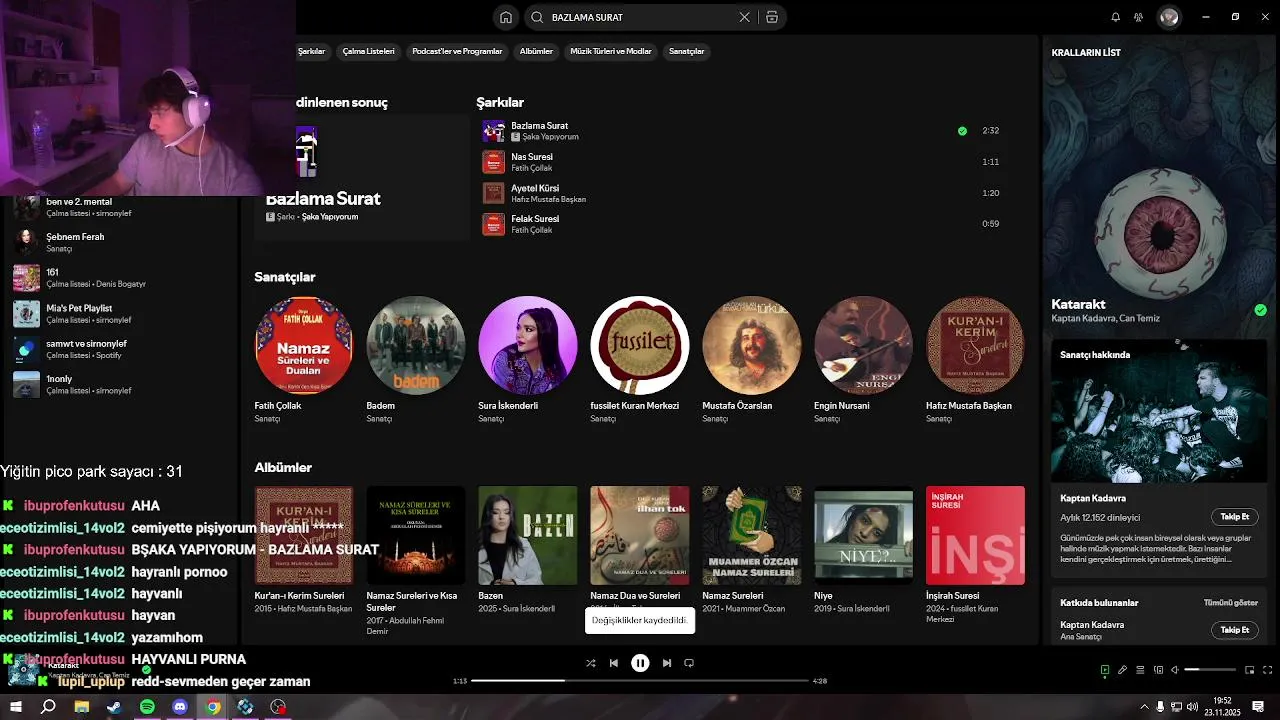
Task: Pause the current song
Action: [640, 663]
